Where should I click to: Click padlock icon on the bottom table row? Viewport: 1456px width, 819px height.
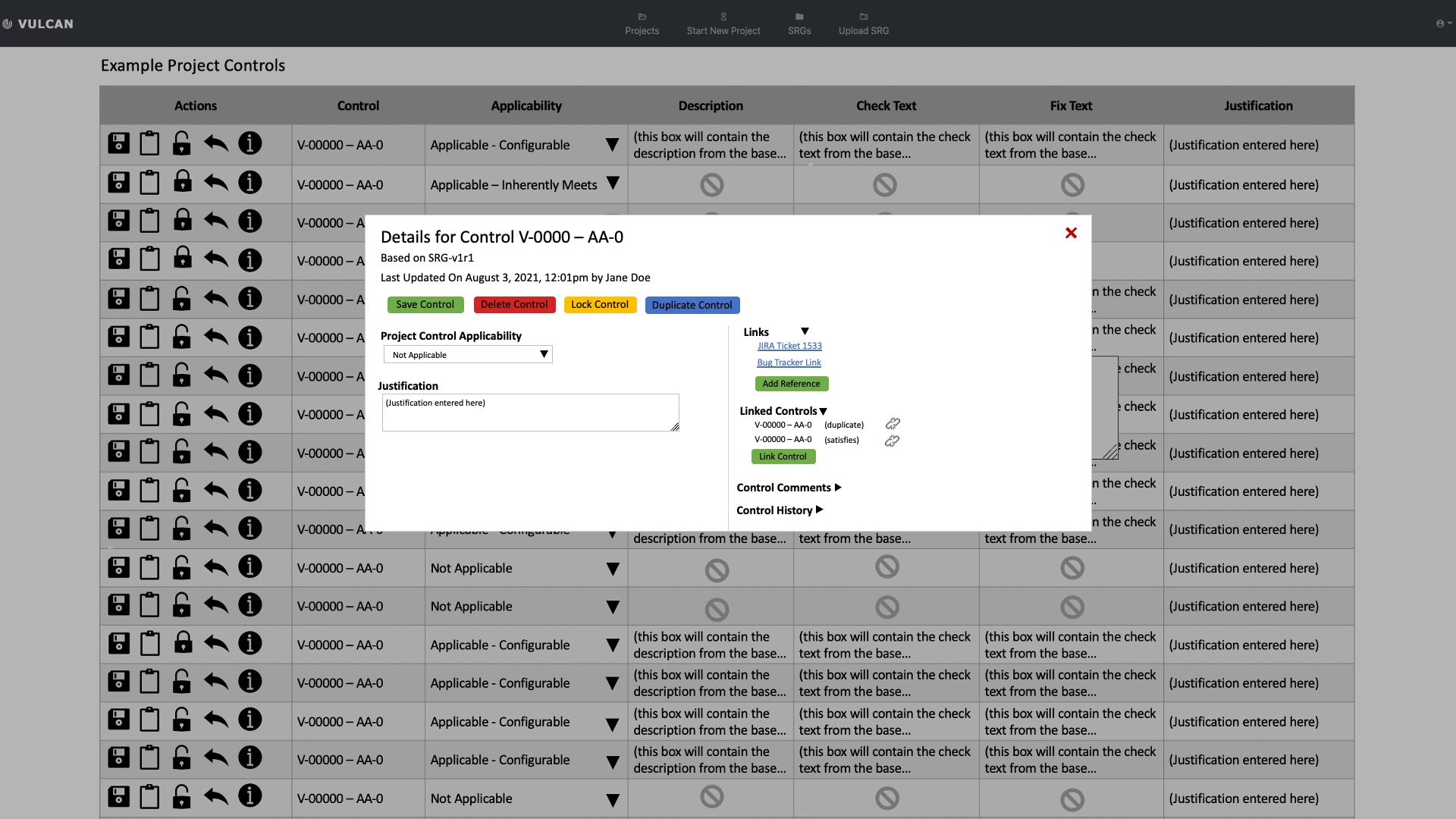click(x=182, y=795)
